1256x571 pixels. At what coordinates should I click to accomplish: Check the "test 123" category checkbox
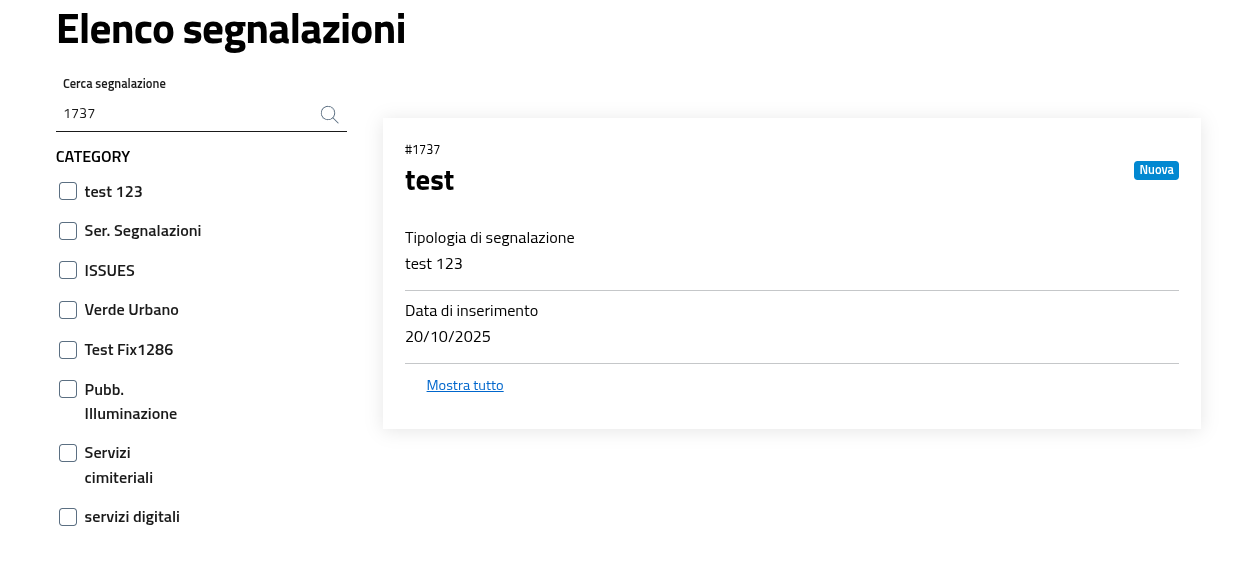coord(68,191)
